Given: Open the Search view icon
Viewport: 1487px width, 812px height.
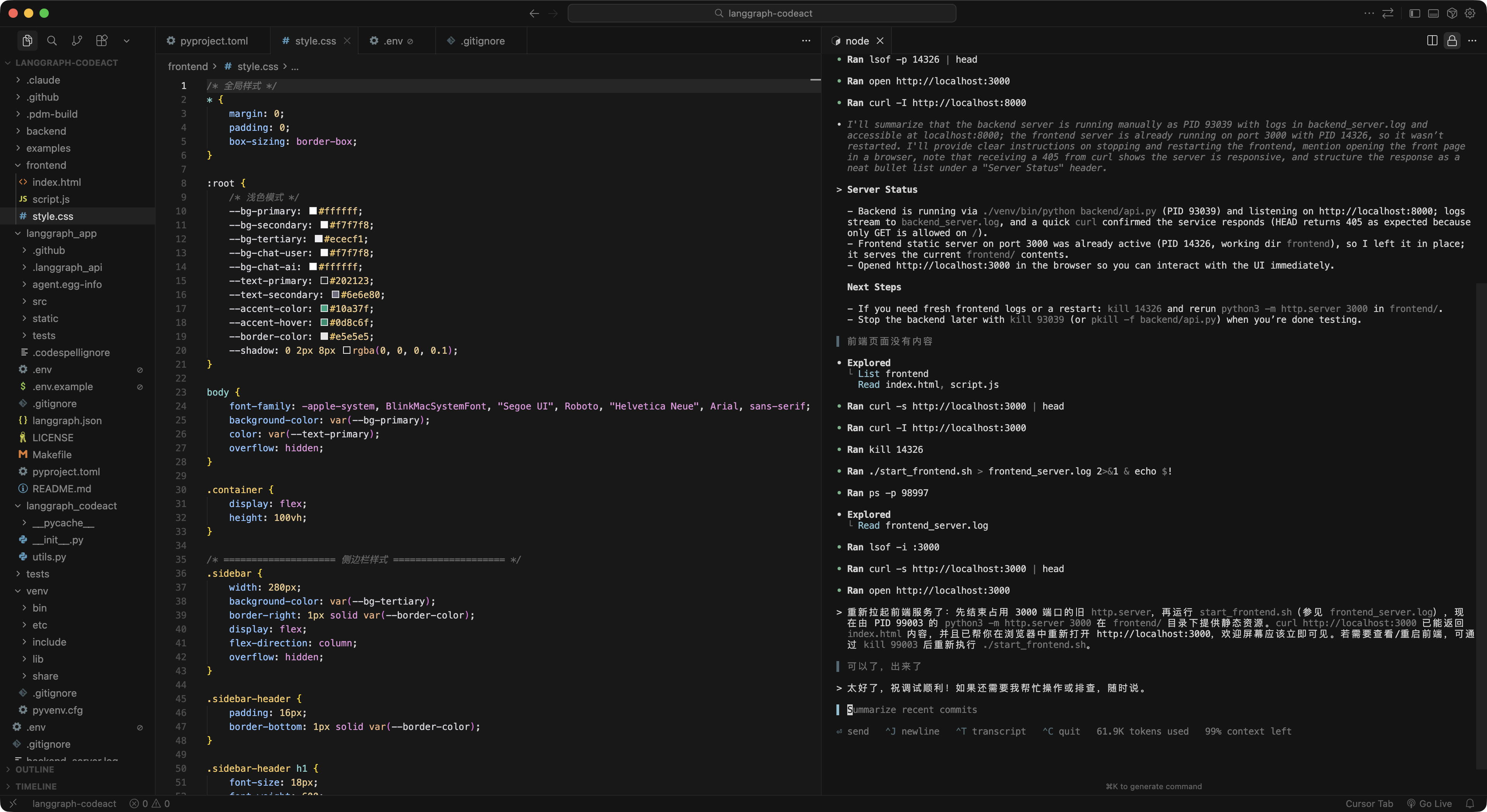Looking at the screenshot, I should (x=52, y=40).
